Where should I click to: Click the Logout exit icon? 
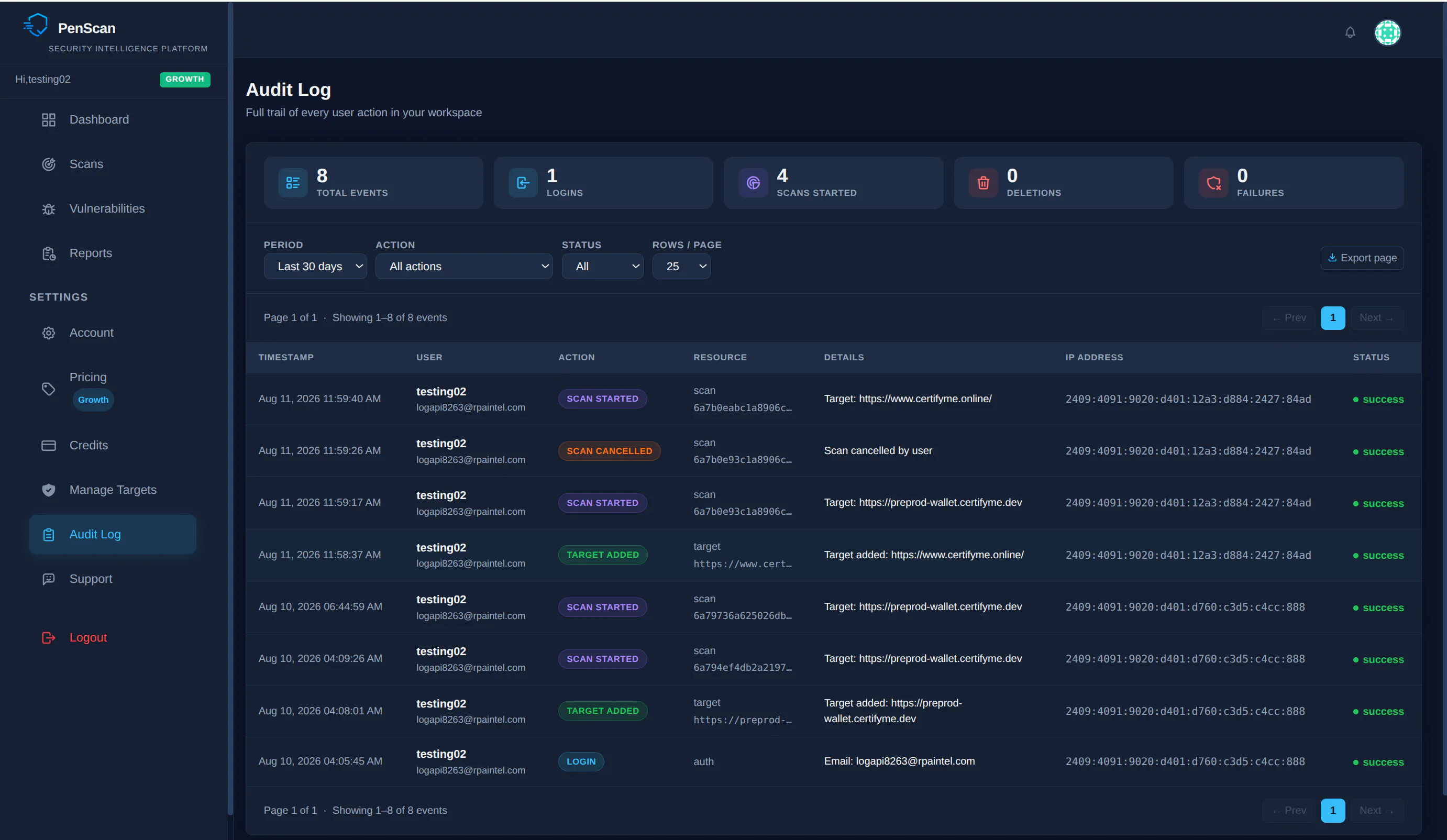(x=49, y=637)
